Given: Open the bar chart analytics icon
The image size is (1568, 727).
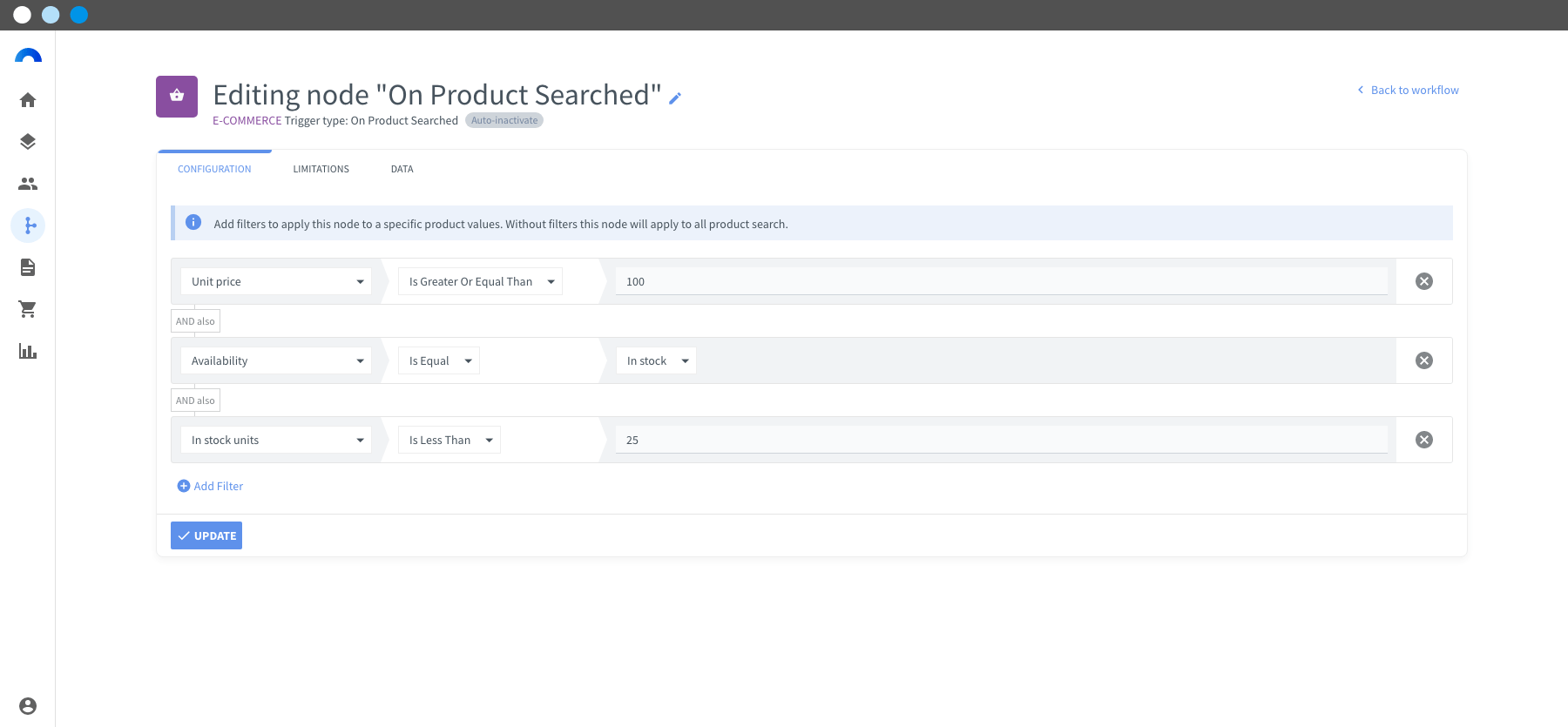Looking at the screenshot, I should 28,351.
